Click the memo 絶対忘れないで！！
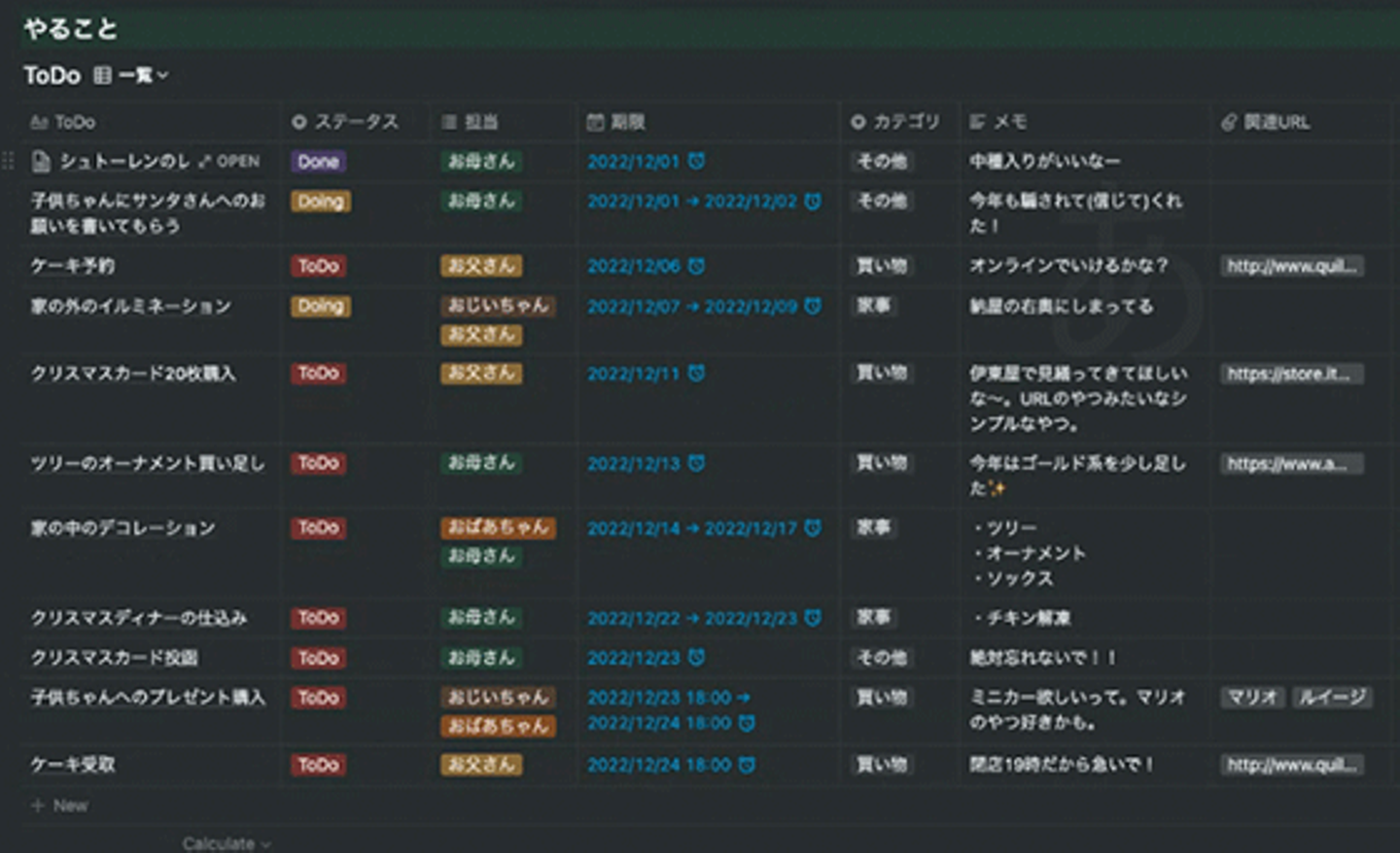The width and height of the screenshot is (1400, 853). point(1043,658)
